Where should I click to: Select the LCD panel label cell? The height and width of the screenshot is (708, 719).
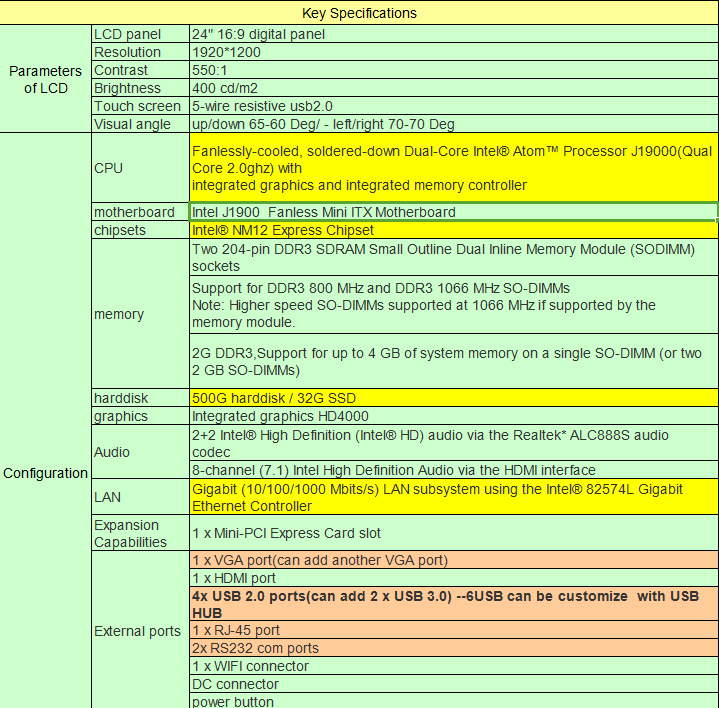(140, 34)
